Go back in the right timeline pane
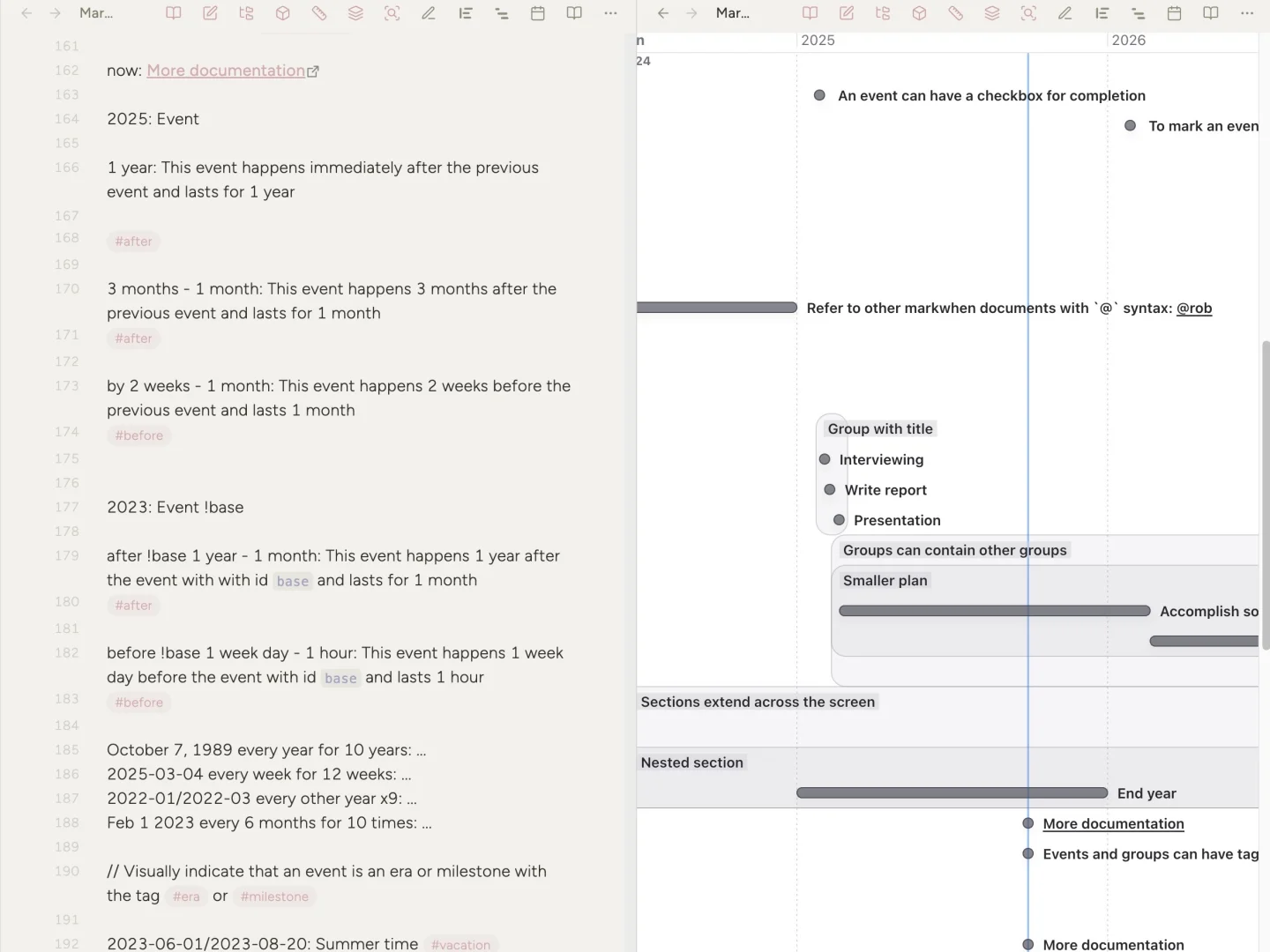This screenshot has width=1270, height=952. coord(663,13)
